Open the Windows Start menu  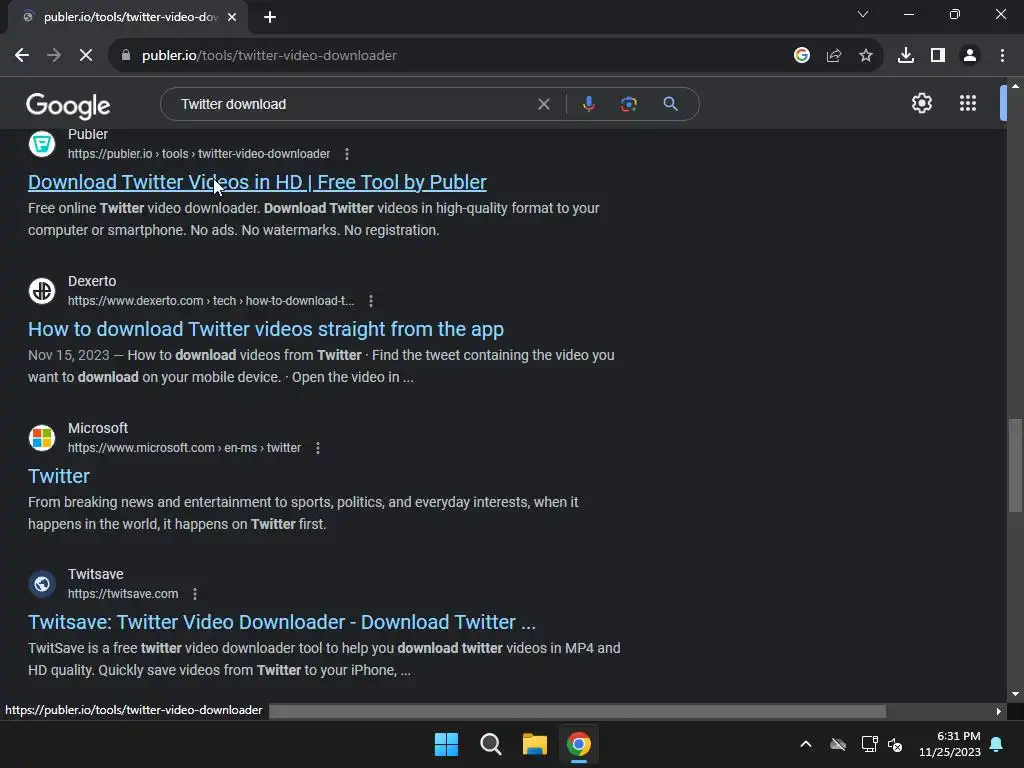[x=447, y=744]
